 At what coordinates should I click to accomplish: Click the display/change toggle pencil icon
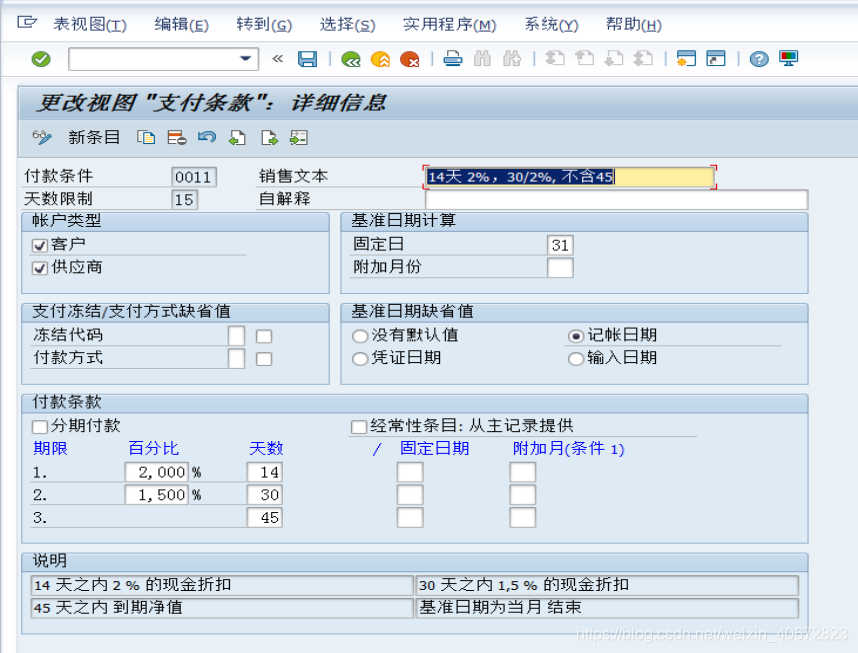(x=42, y=137)
